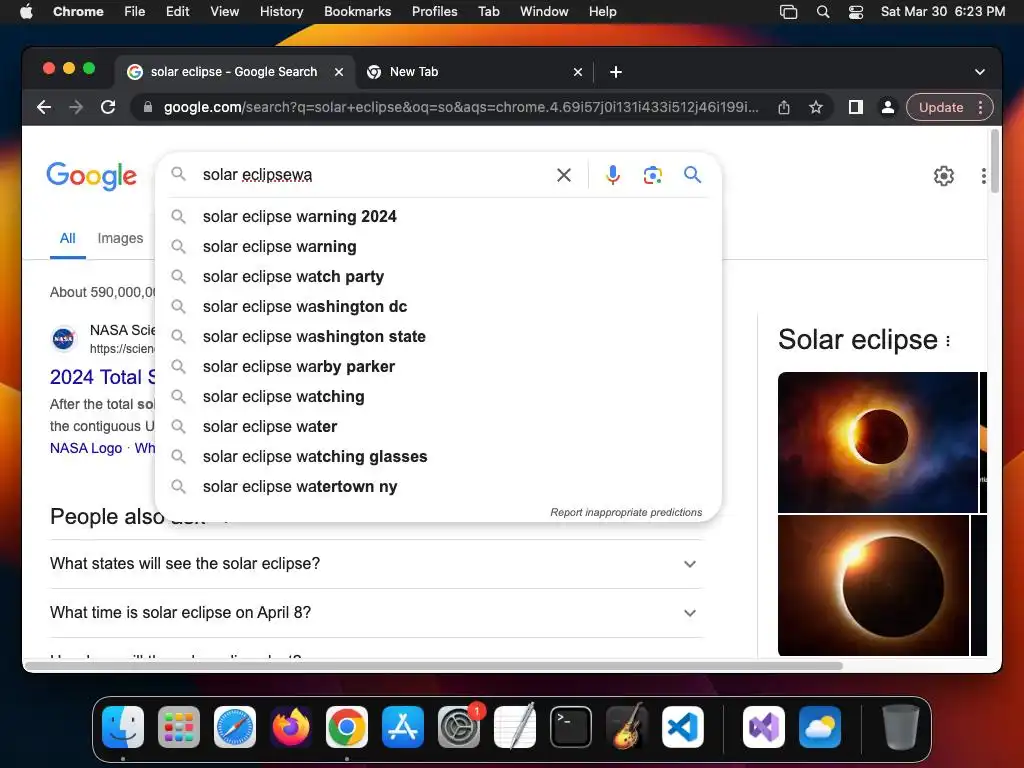
Task: Open GarageBand in the dock
Action: (627, 726)
